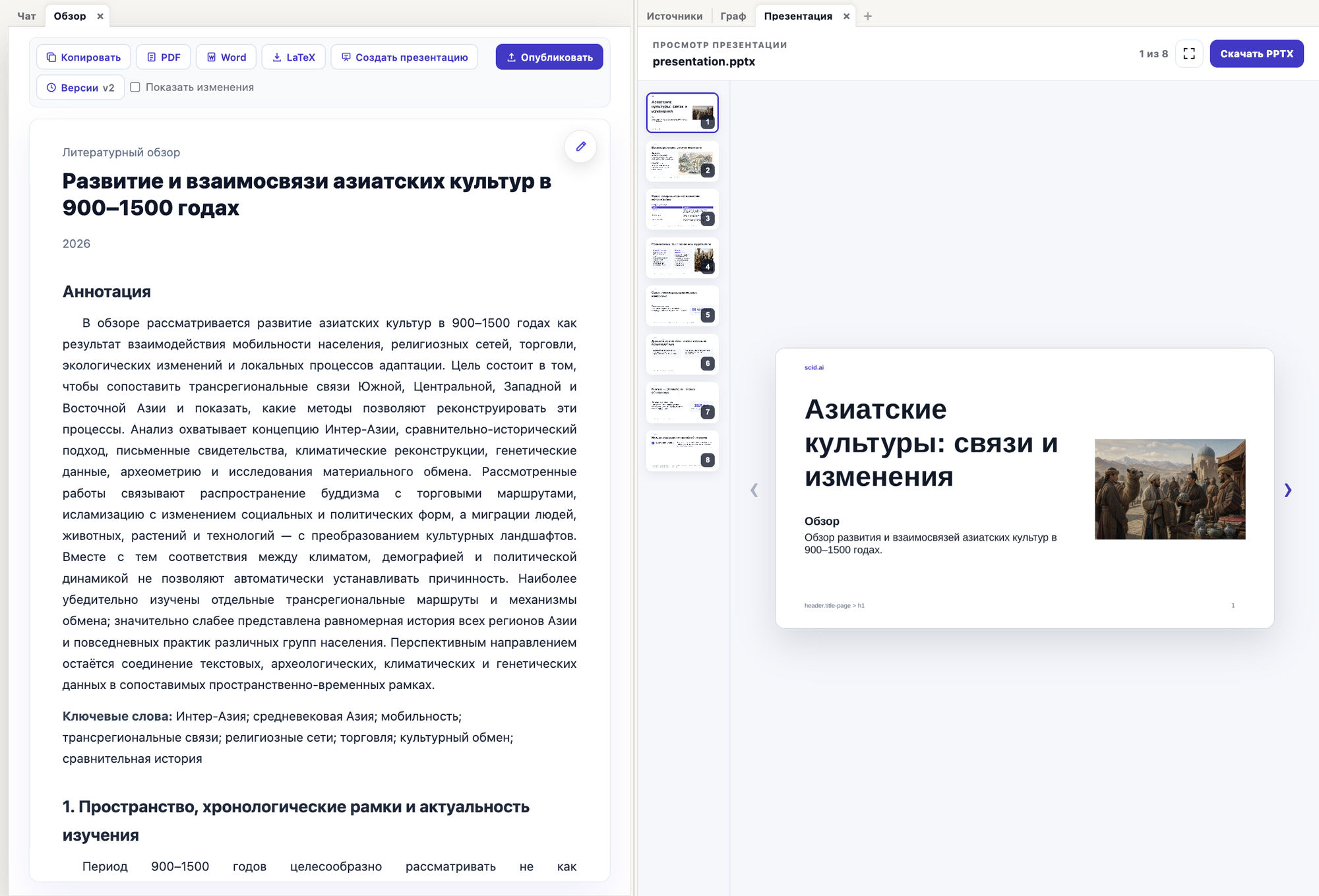The image size is (1319, 896).
Task: Select slide 2 thumbnail
Action: (x=682, y=161)
